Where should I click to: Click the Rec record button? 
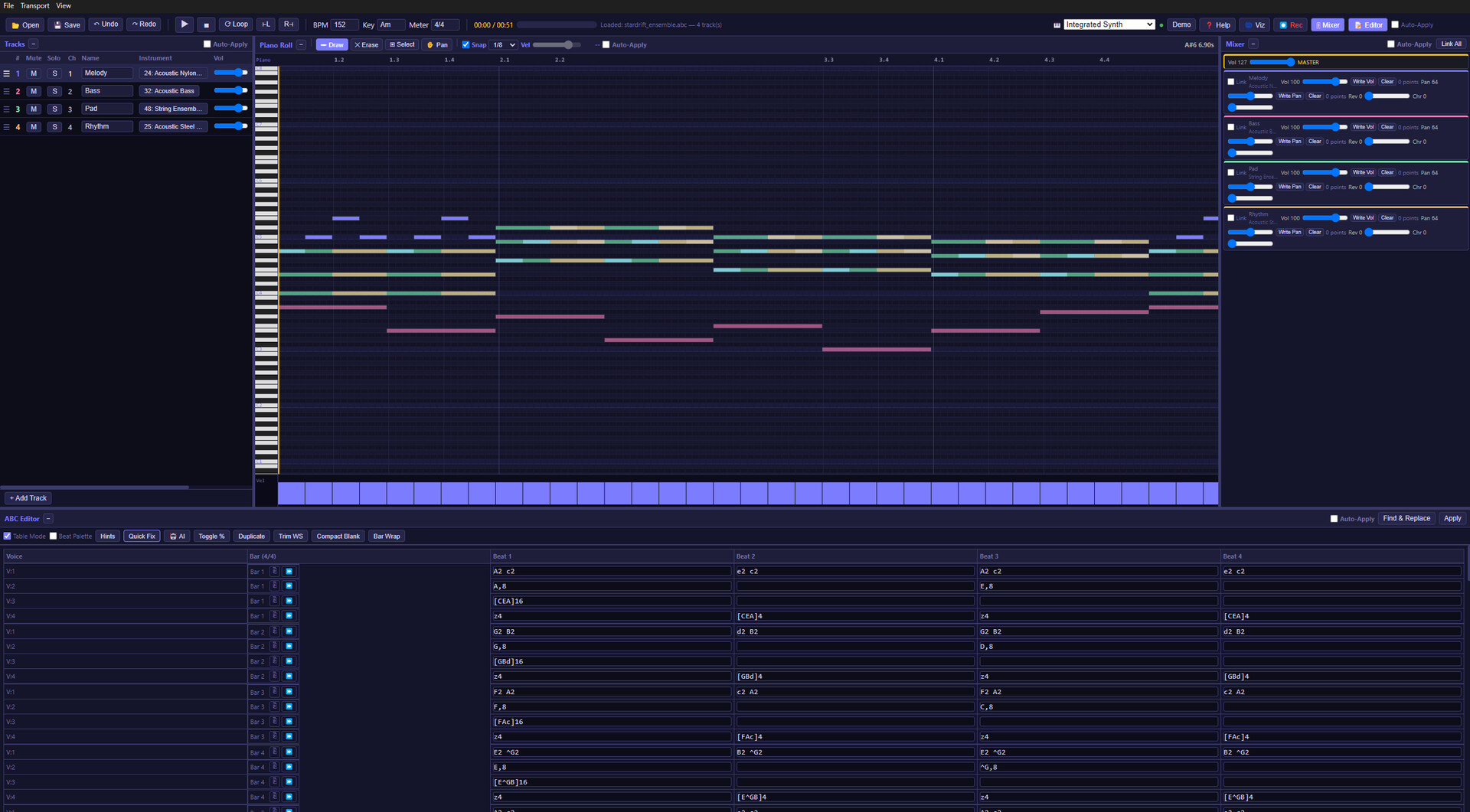(x=1291, y=25)
